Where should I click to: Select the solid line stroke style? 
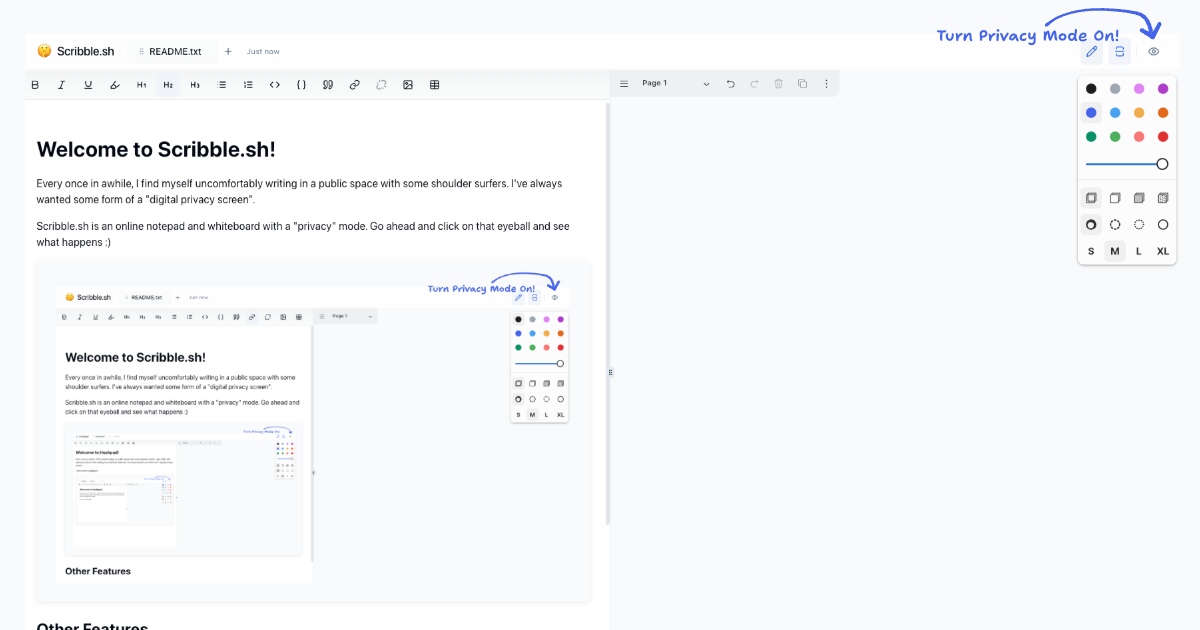1163,225
